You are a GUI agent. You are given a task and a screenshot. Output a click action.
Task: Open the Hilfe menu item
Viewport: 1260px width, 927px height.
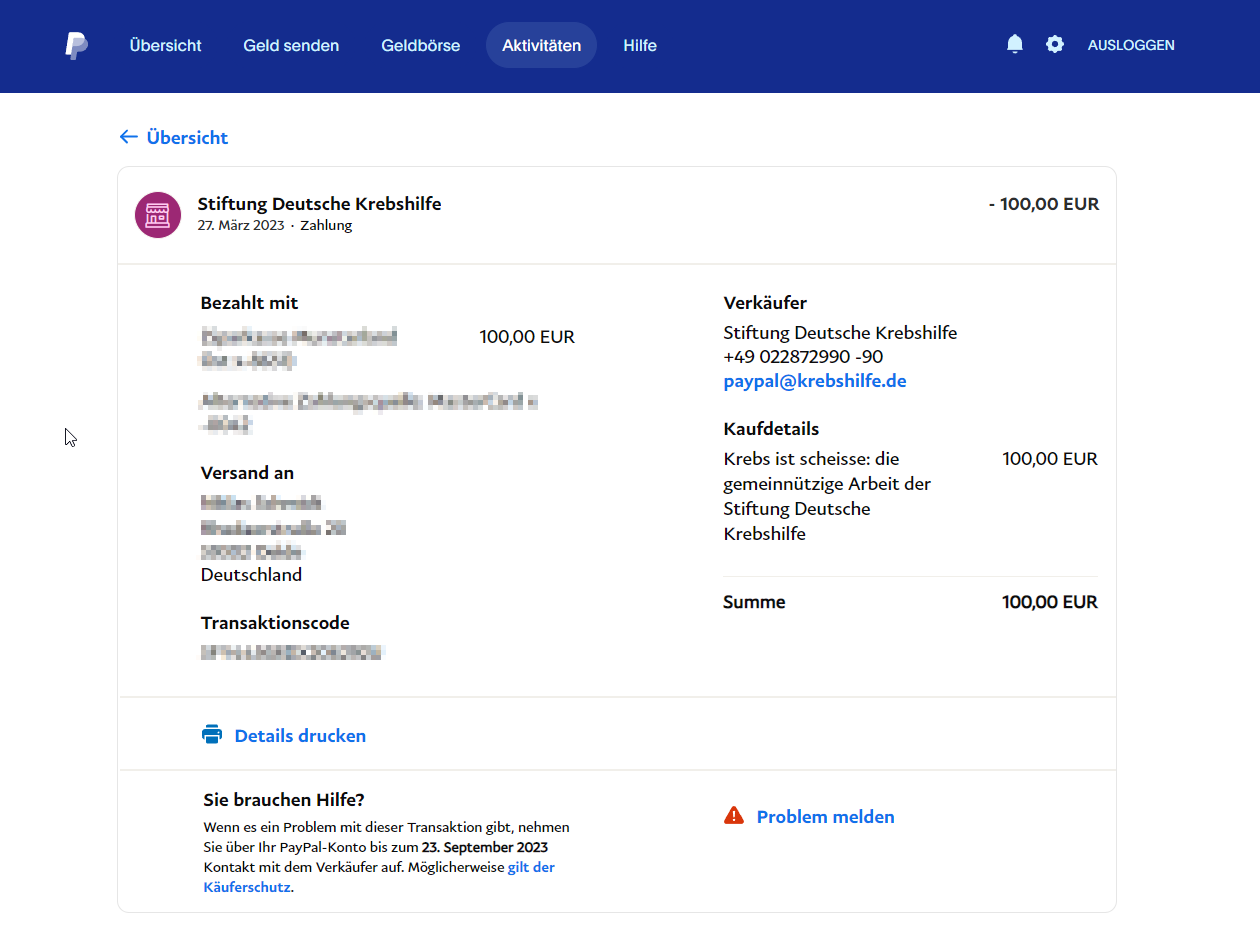point(640,46)
